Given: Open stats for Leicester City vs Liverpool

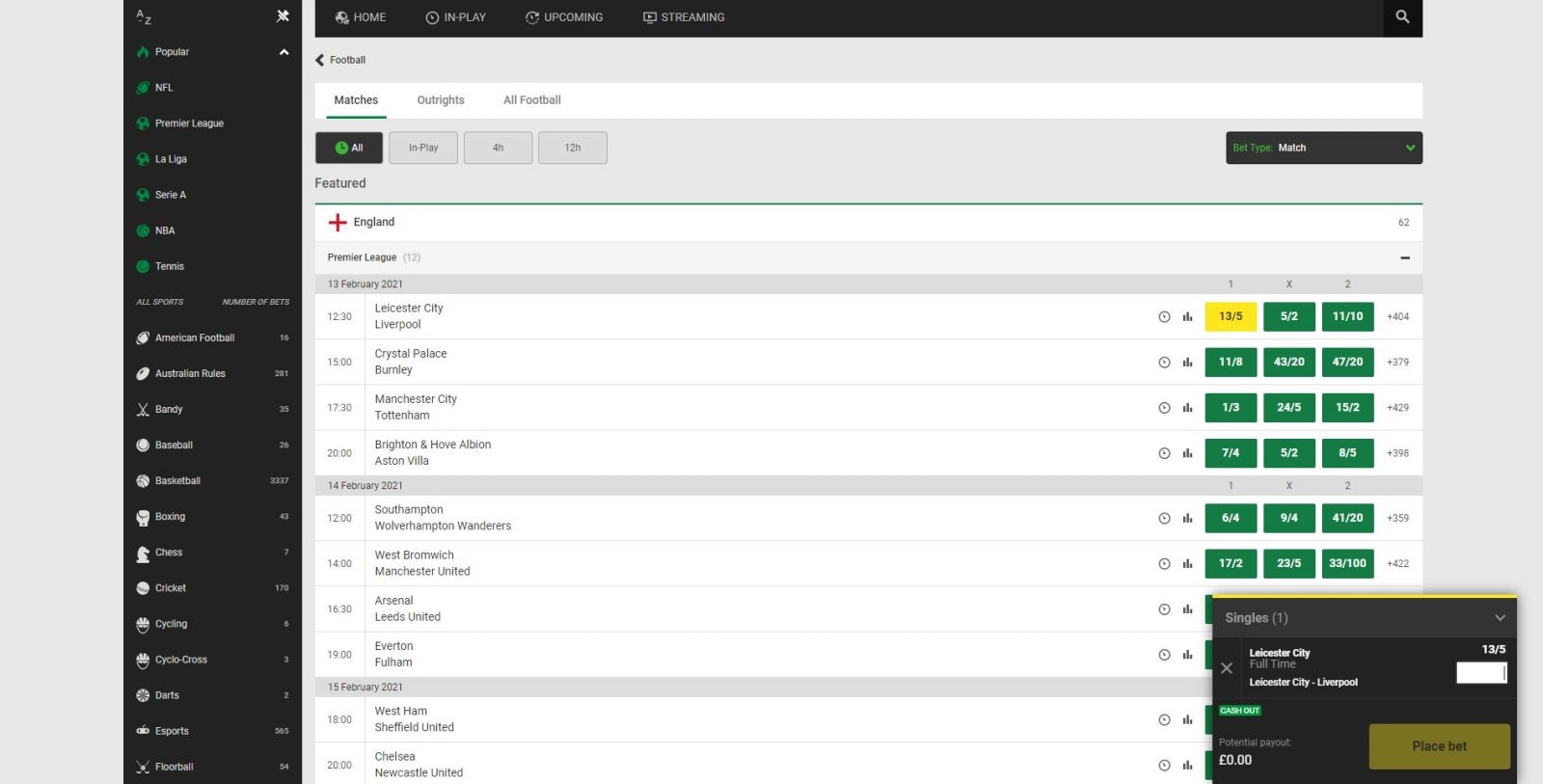Looking at the screenshot, I should pos(1187,316).
